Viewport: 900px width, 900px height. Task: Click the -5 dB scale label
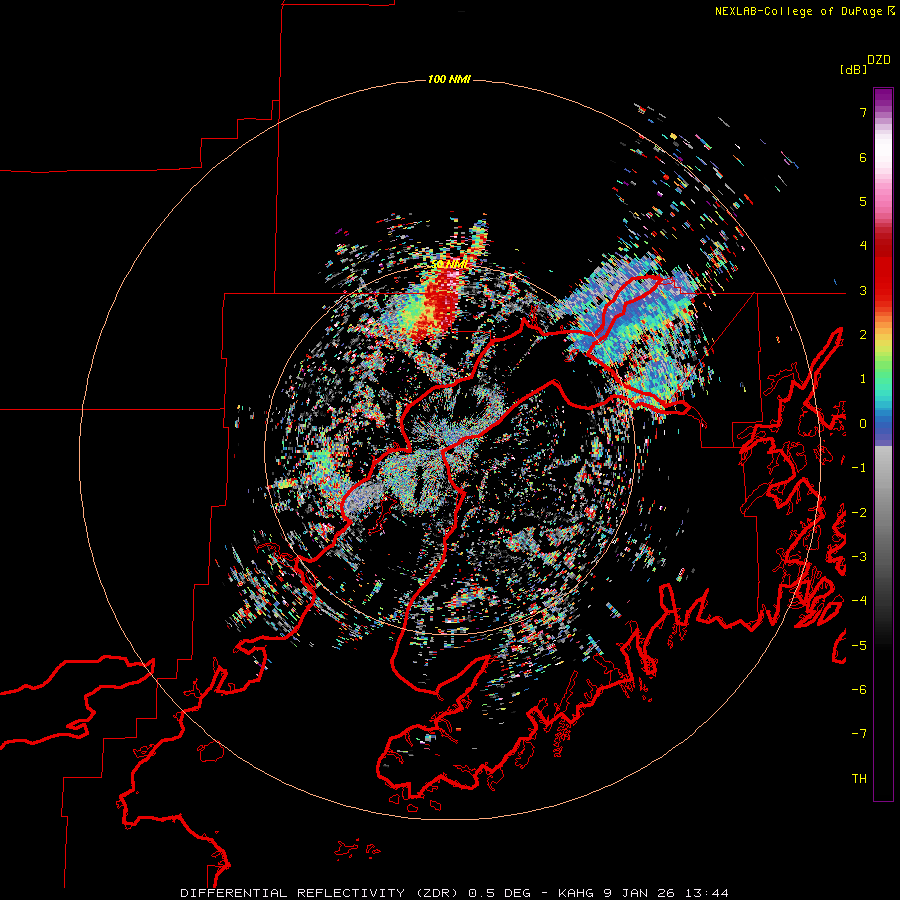859,646
